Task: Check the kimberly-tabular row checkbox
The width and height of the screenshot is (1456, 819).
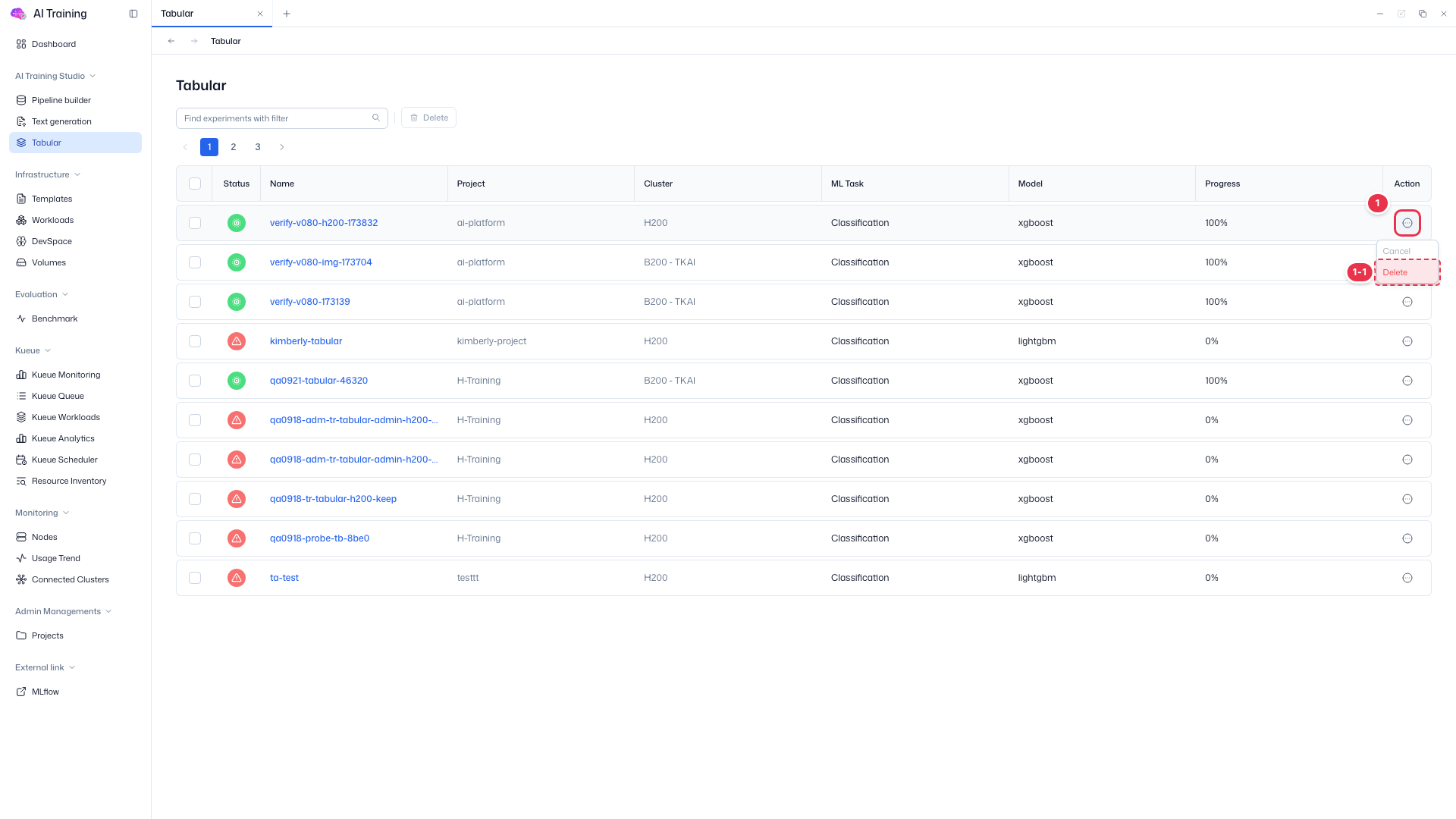Action: (x=195, y=341)
